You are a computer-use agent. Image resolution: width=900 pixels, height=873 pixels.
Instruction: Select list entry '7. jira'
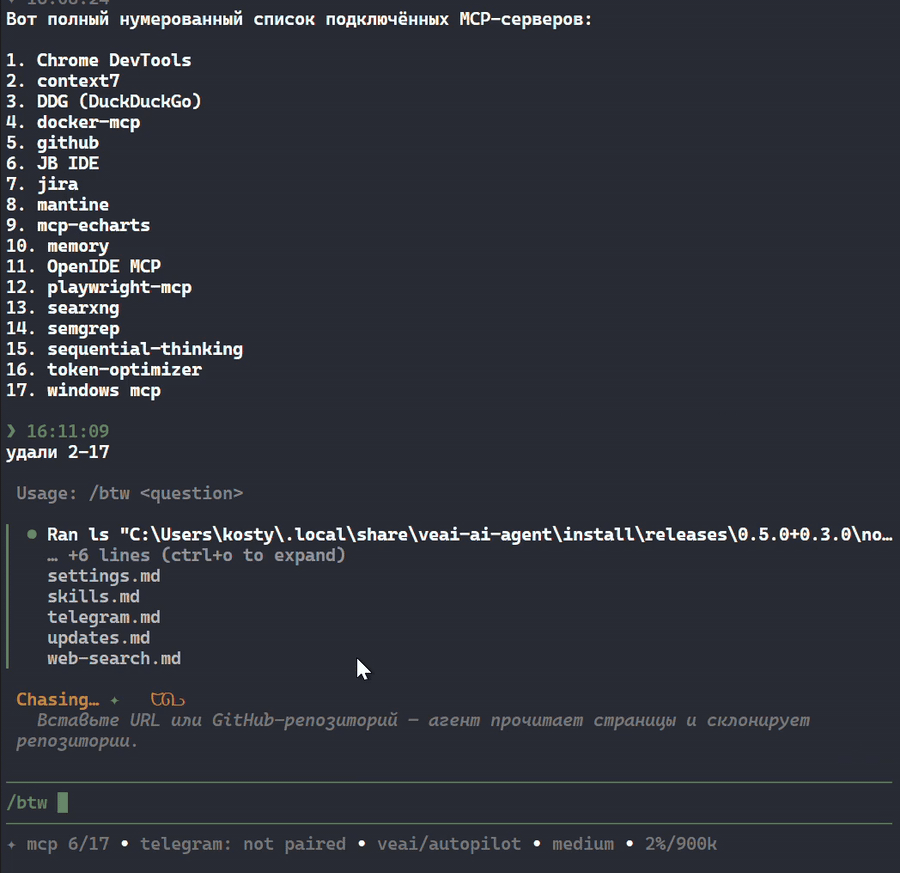pos(42,184)
